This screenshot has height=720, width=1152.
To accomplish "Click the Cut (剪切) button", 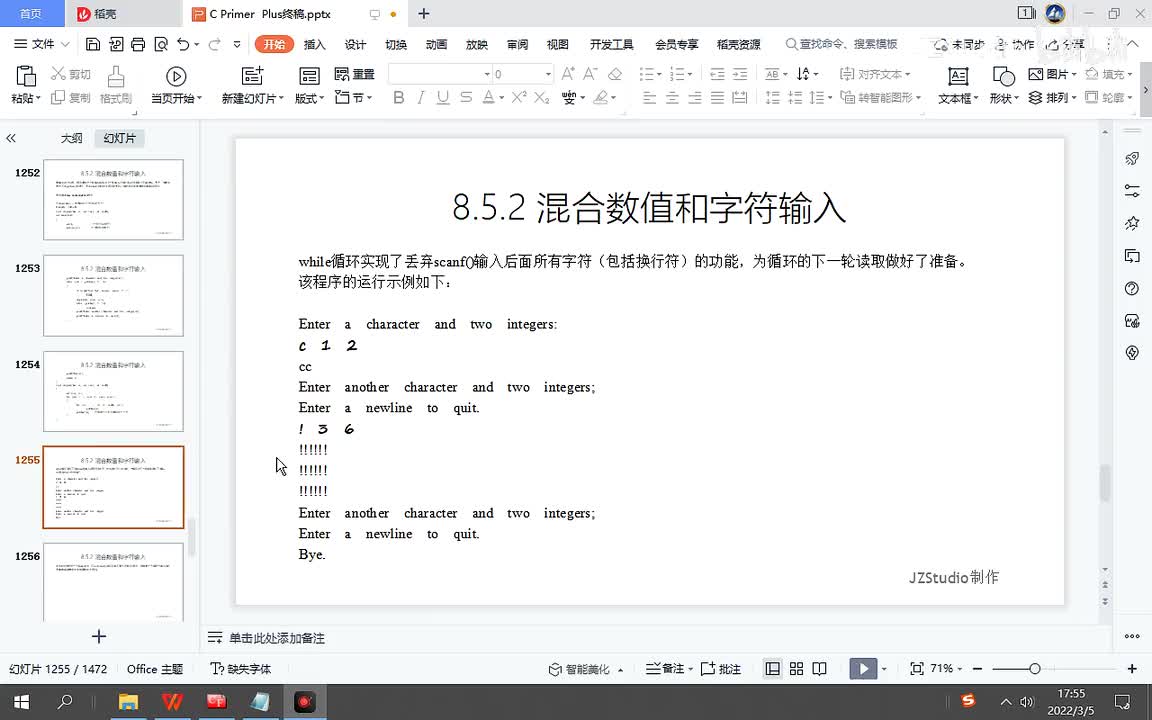I will coord(71,73).
